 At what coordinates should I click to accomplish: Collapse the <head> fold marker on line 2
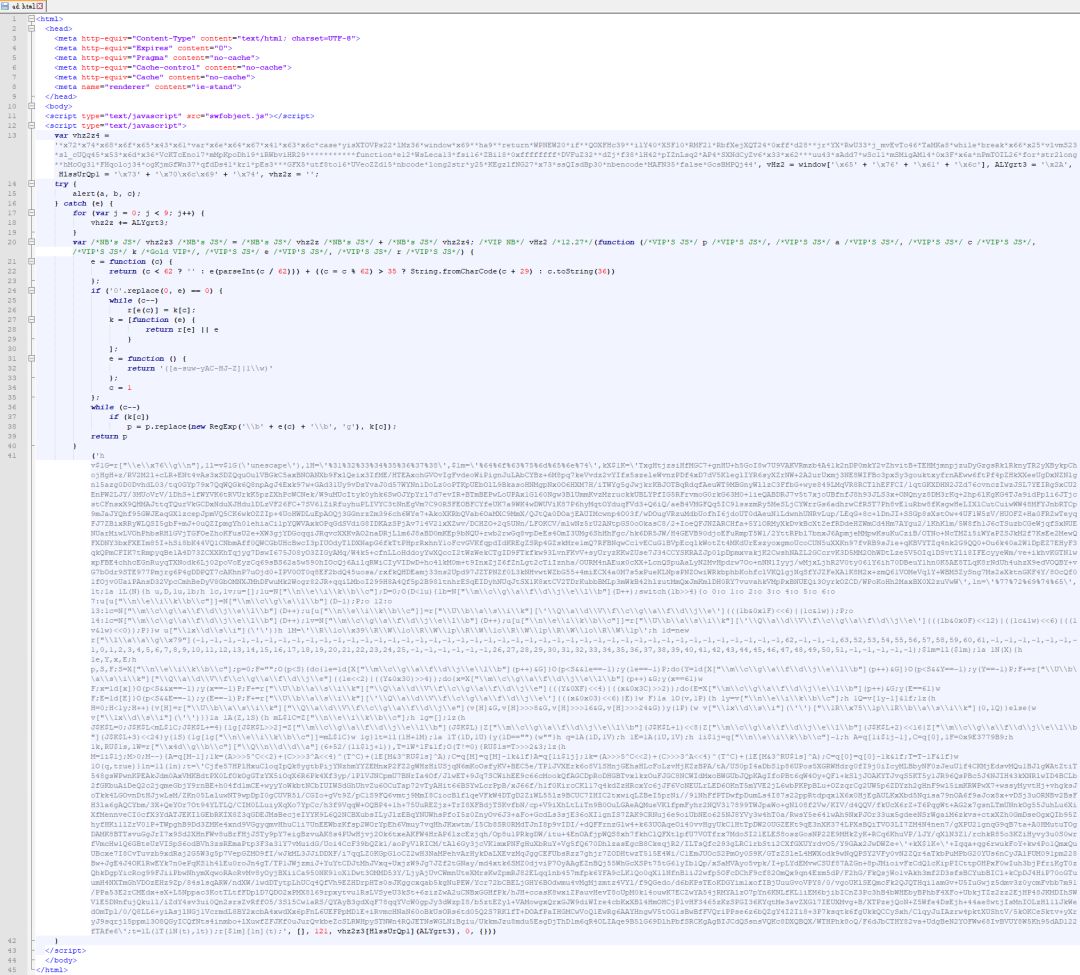tap(32, 29)
